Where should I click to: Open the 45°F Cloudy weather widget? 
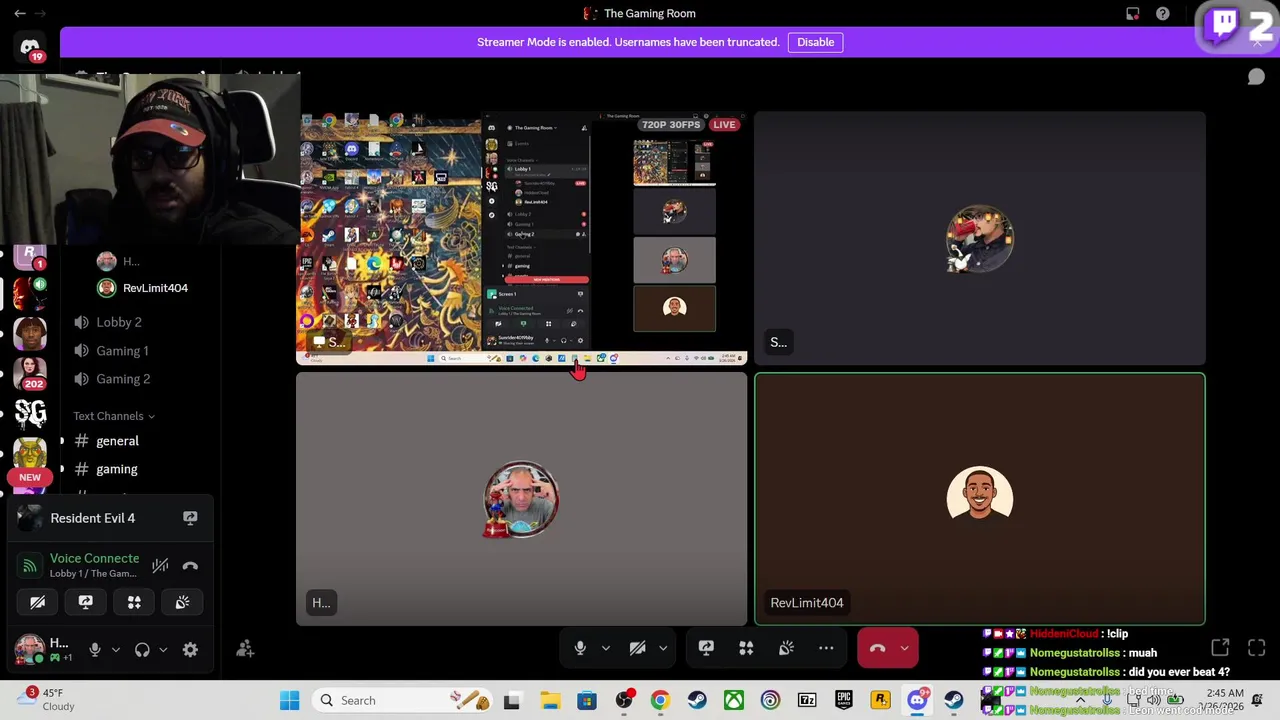point(47,700)
